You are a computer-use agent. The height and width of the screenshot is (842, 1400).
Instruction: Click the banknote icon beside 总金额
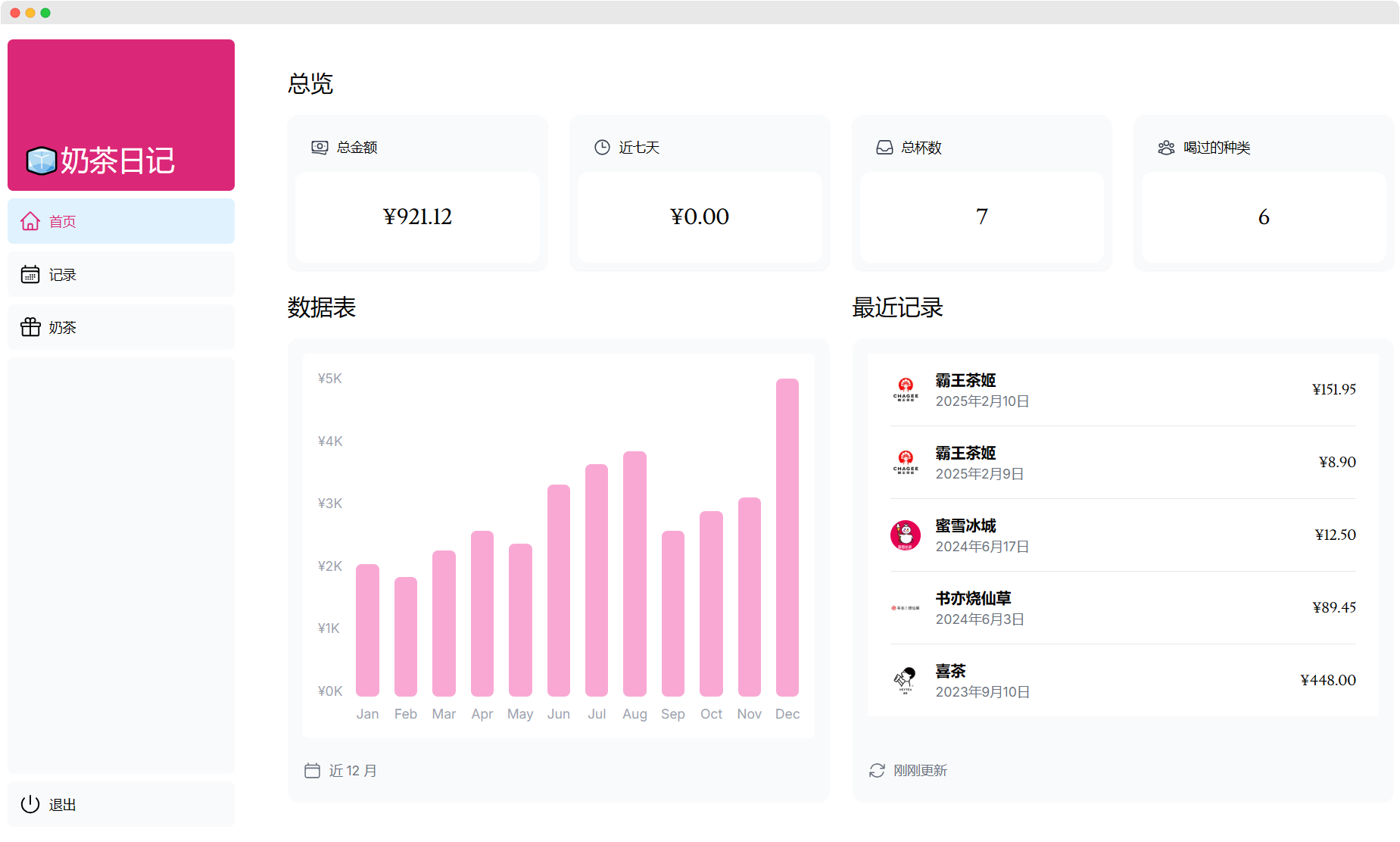320,147
